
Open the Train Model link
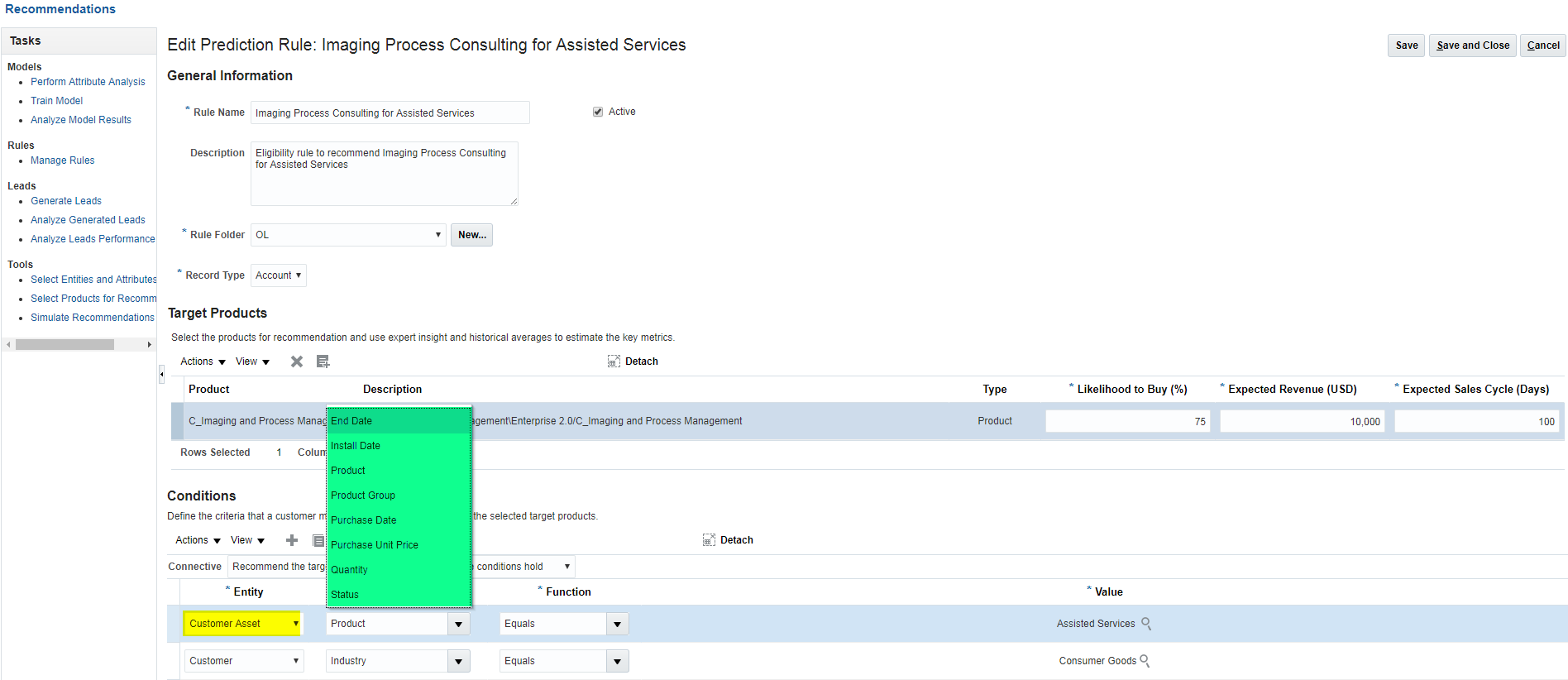click(x=56, y=101)
